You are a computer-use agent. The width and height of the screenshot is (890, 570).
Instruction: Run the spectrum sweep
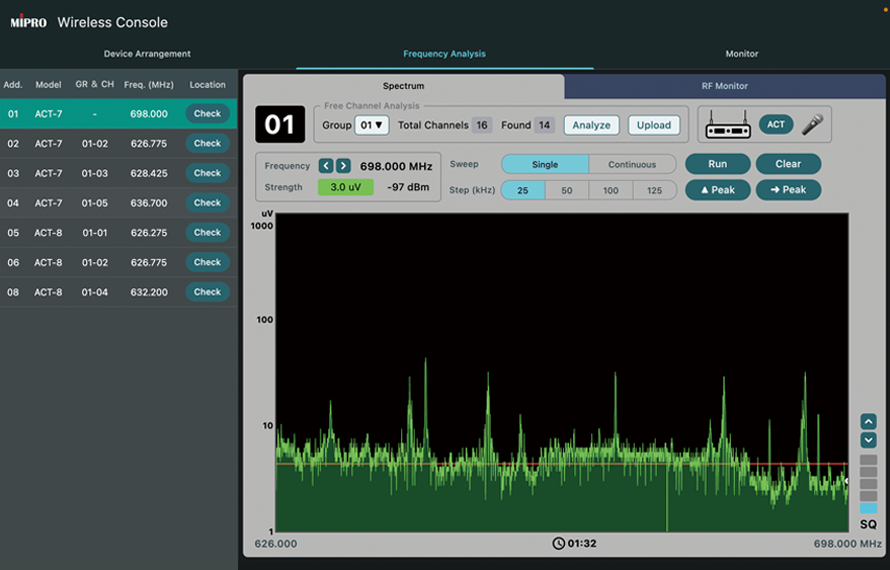[x=717, y=164]
